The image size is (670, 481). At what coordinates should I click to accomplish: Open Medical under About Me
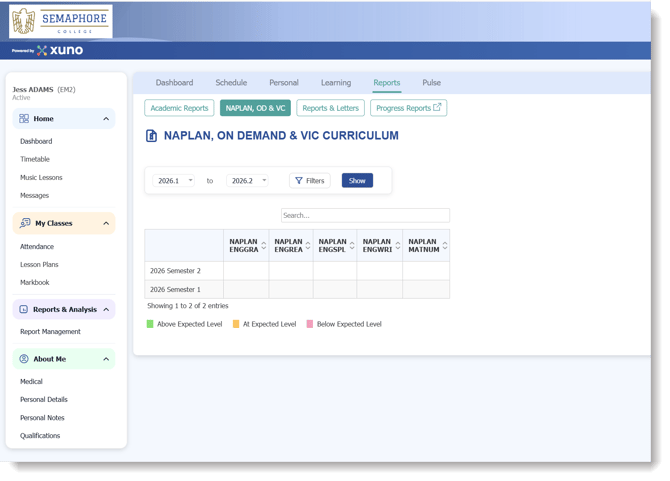click(x=31, y=381)
